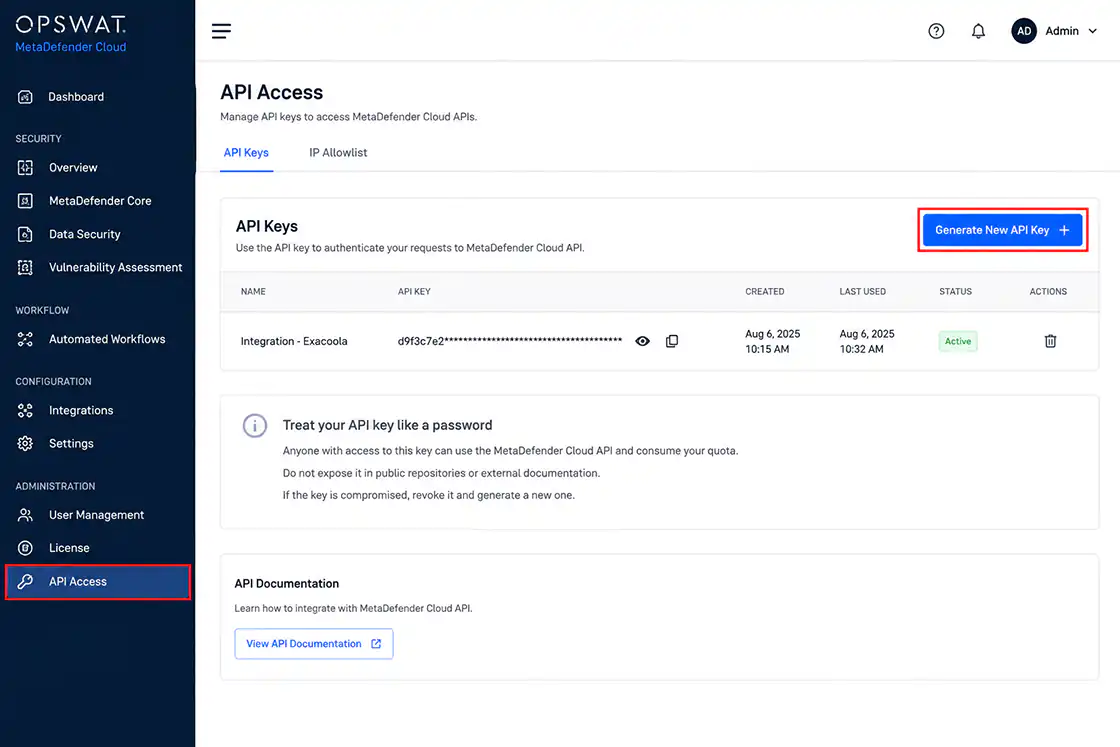The height and width of the screenshot is (747, 1120).
Task: Open Automated Workflows menu item
Action: point(107,339)
